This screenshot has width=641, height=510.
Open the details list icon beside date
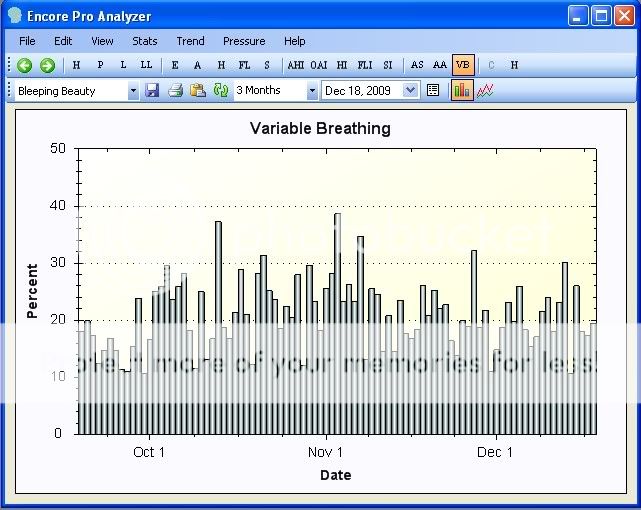(x=433, y=90)
